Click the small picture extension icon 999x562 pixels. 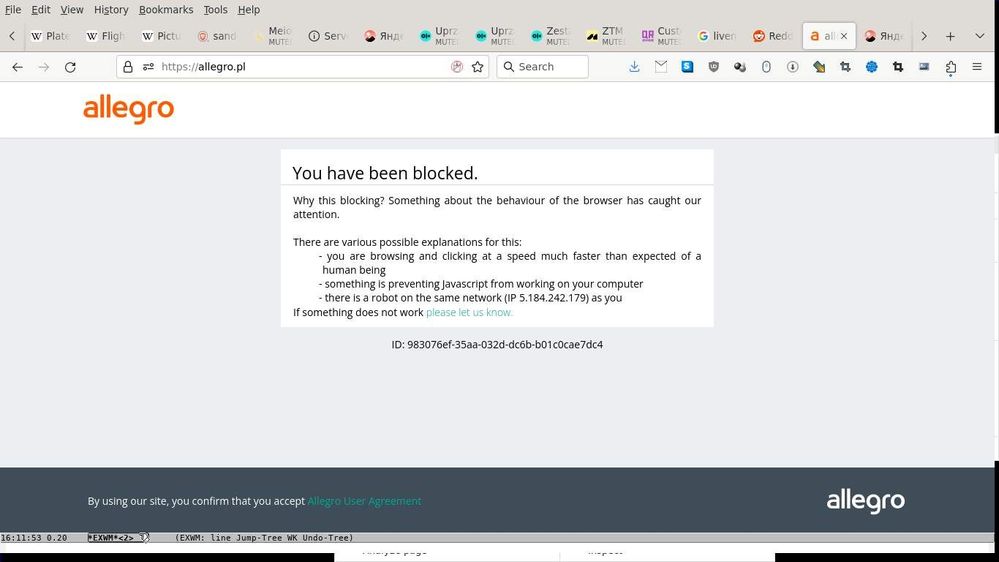(x=924, y=66)
